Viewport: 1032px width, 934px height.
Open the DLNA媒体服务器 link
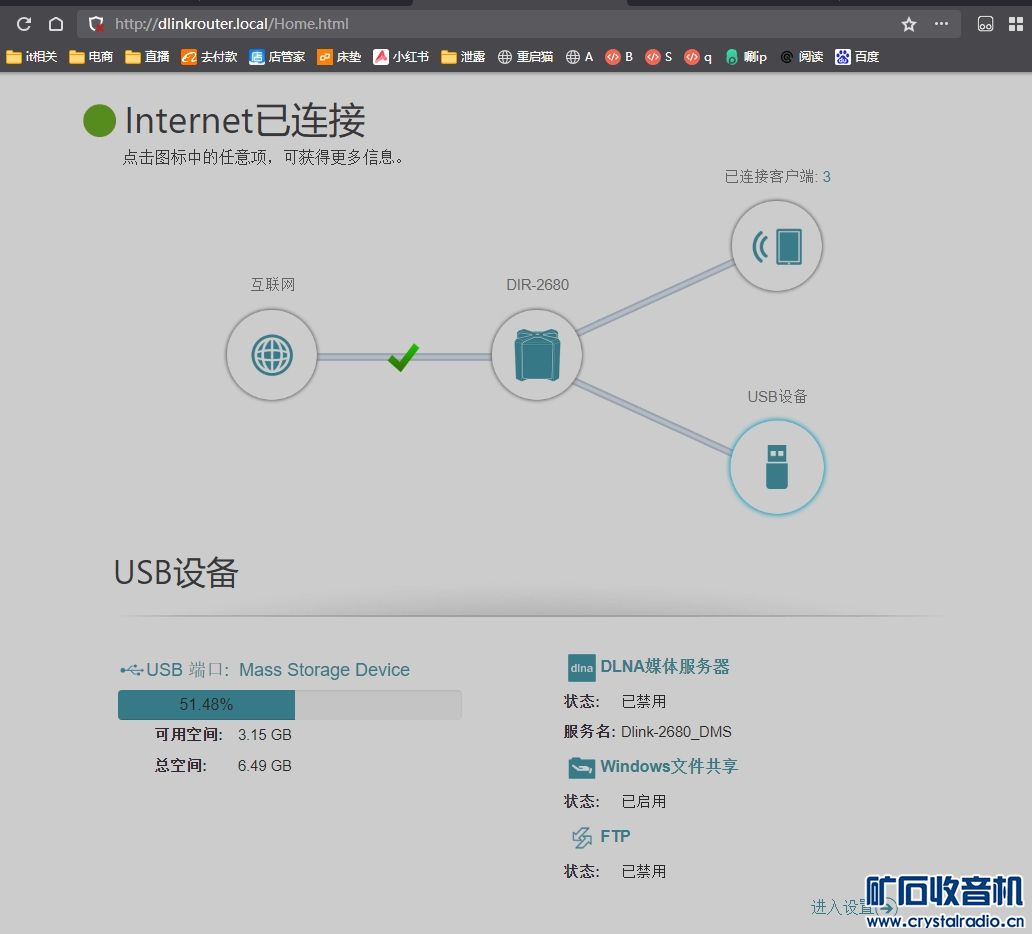click(665, 667)
